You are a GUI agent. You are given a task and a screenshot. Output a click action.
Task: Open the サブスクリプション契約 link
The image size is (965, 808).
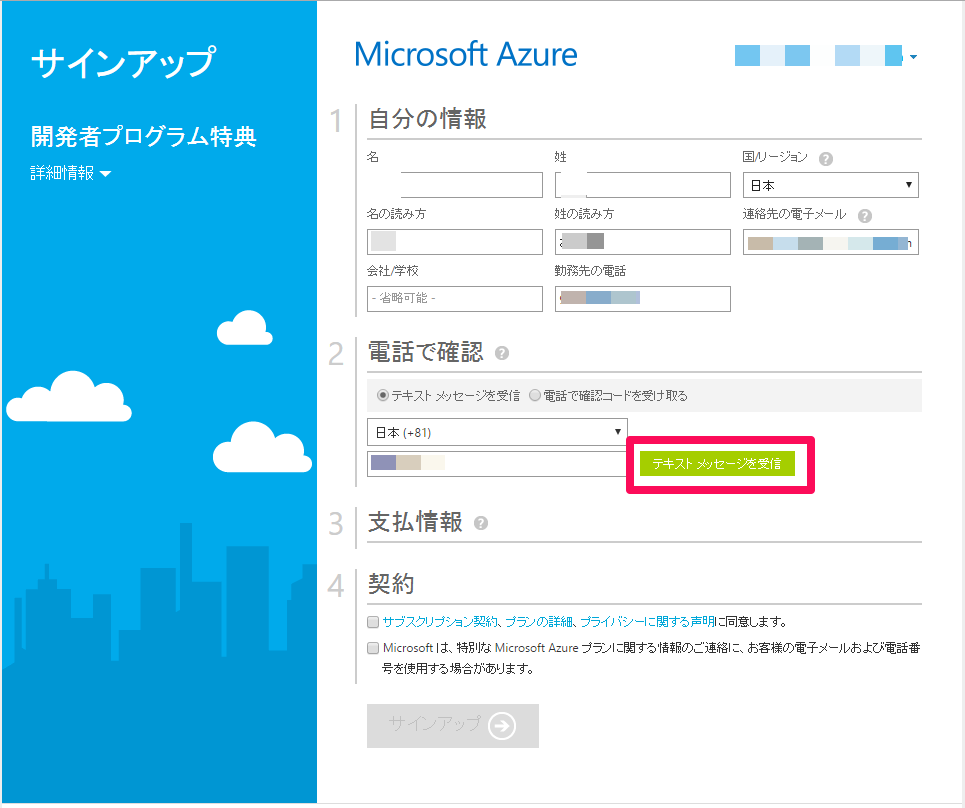(439, 622)
